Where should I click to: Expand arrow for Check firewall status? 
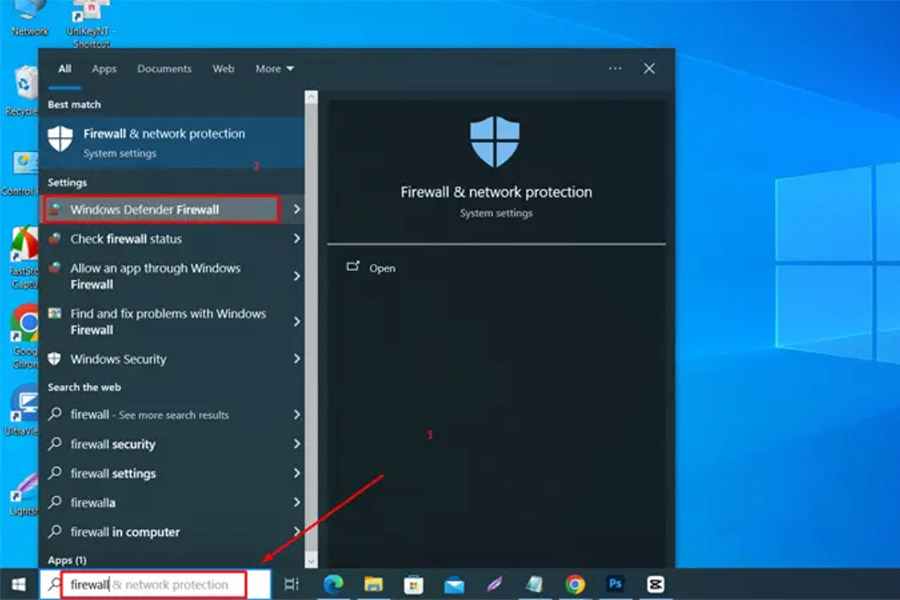pyautogui.click(x=297, y=238)
